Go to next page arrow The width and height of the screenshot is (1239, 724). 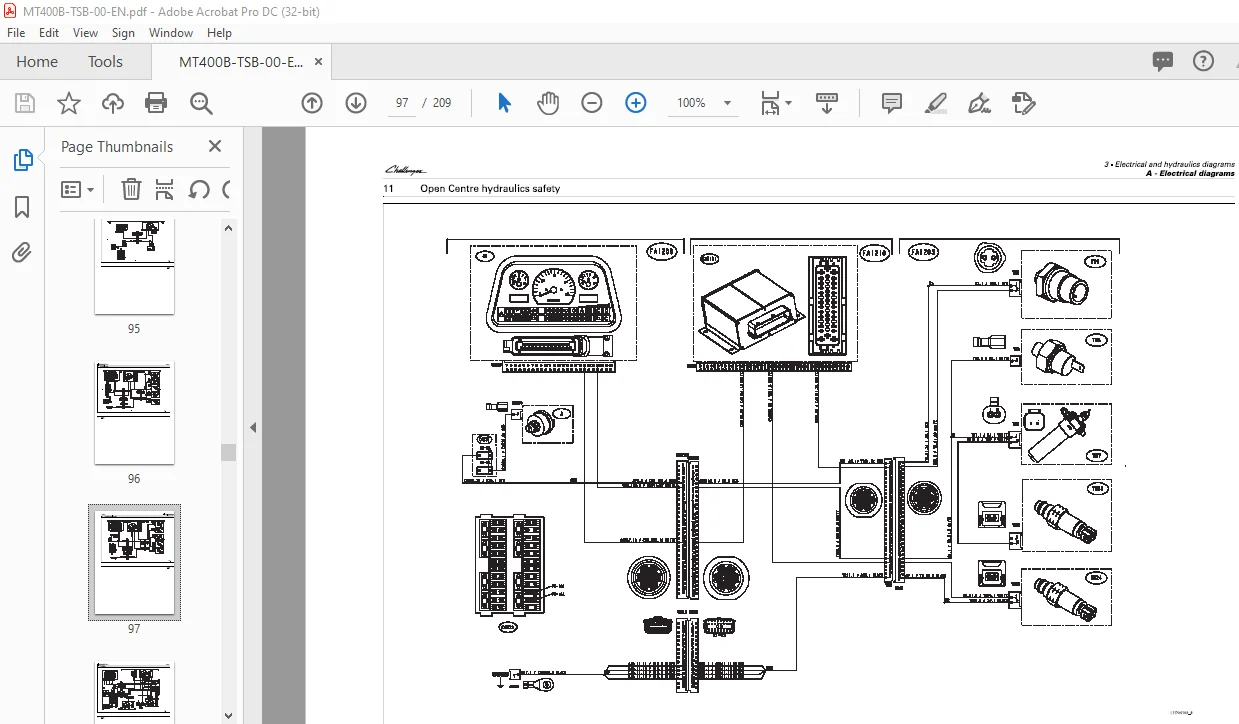pos(356,103)
